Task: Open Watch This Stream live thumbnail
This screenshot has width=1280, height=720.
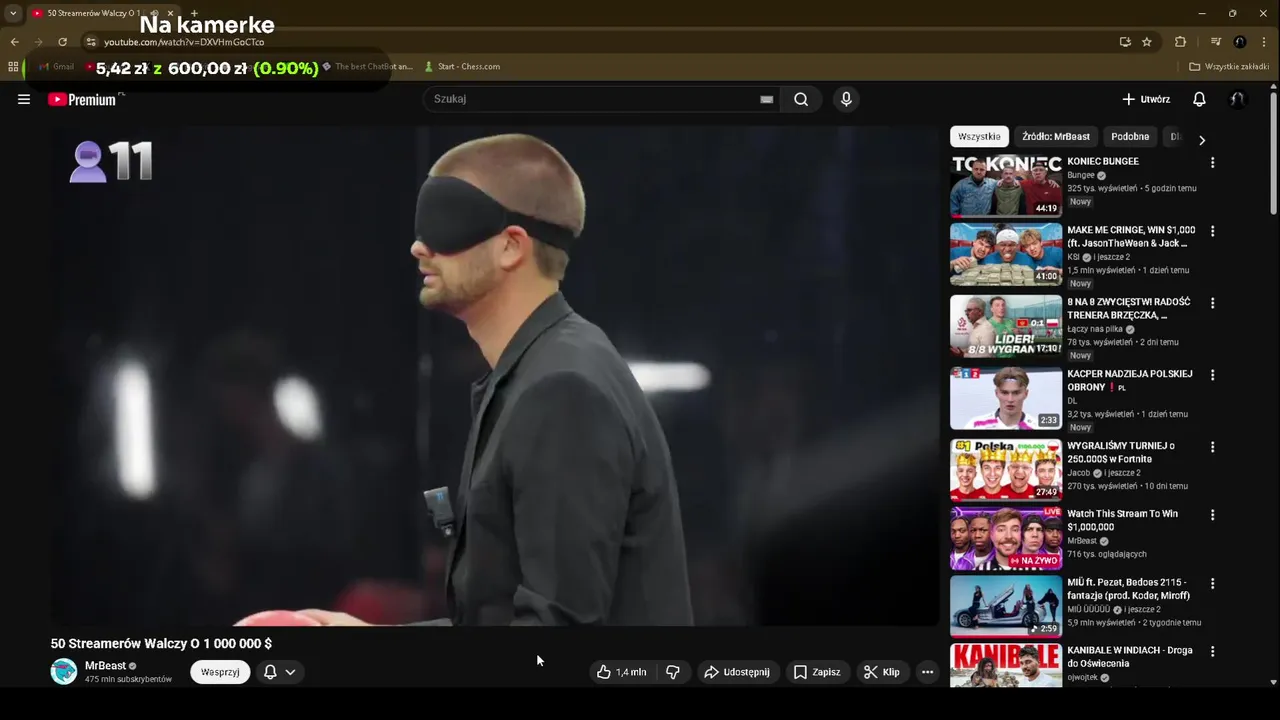Action: [1006, 538]
